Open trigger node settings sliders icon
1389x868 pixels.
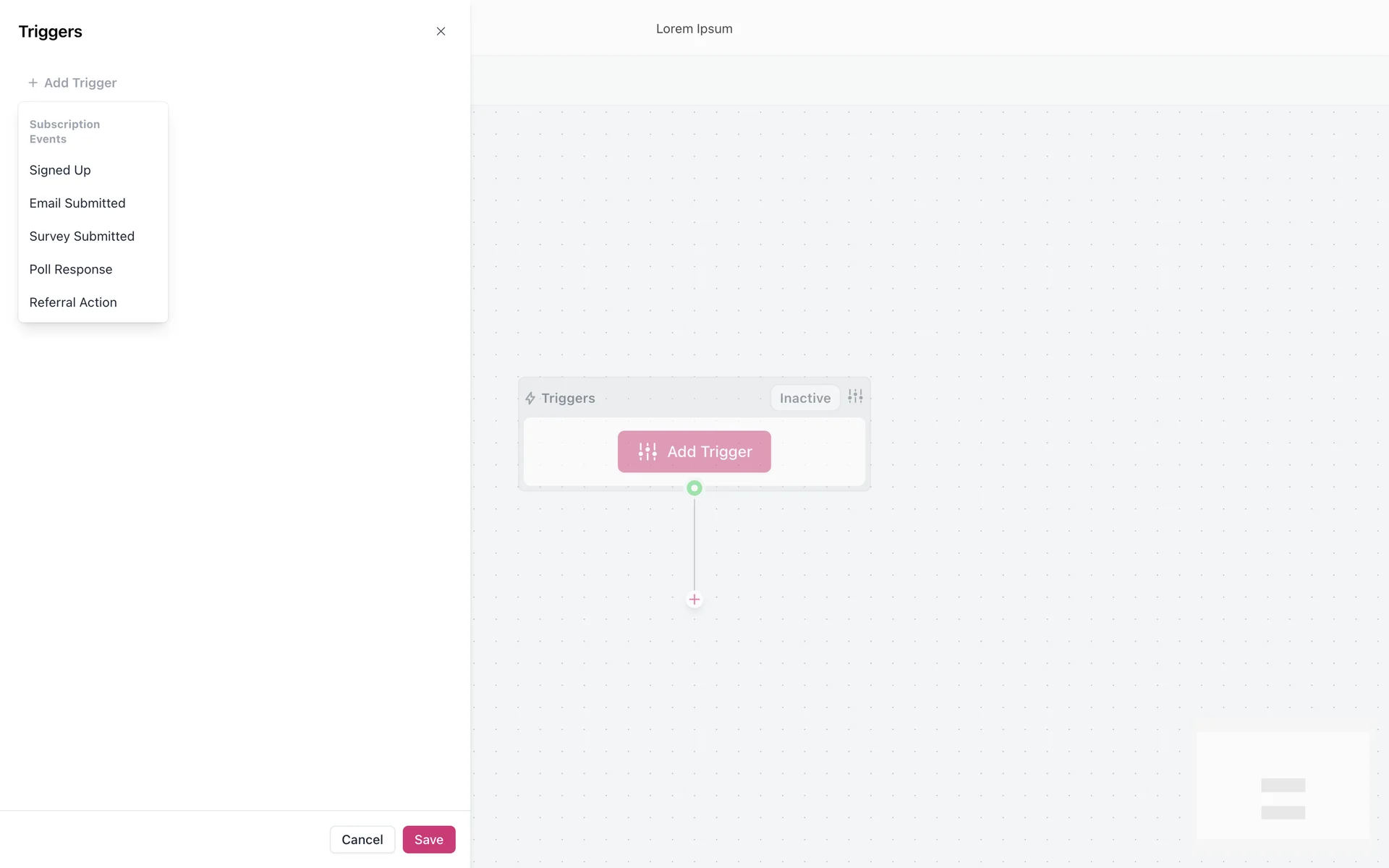(x=855, y=396)
